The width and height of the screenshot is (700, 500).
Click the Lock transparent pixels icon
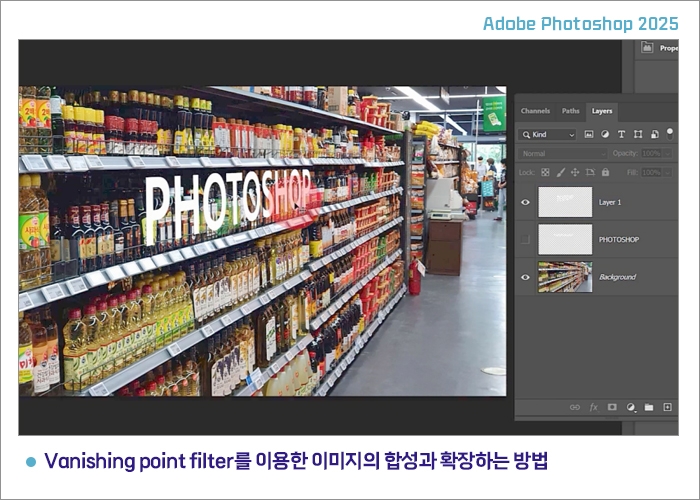(545, 172)
